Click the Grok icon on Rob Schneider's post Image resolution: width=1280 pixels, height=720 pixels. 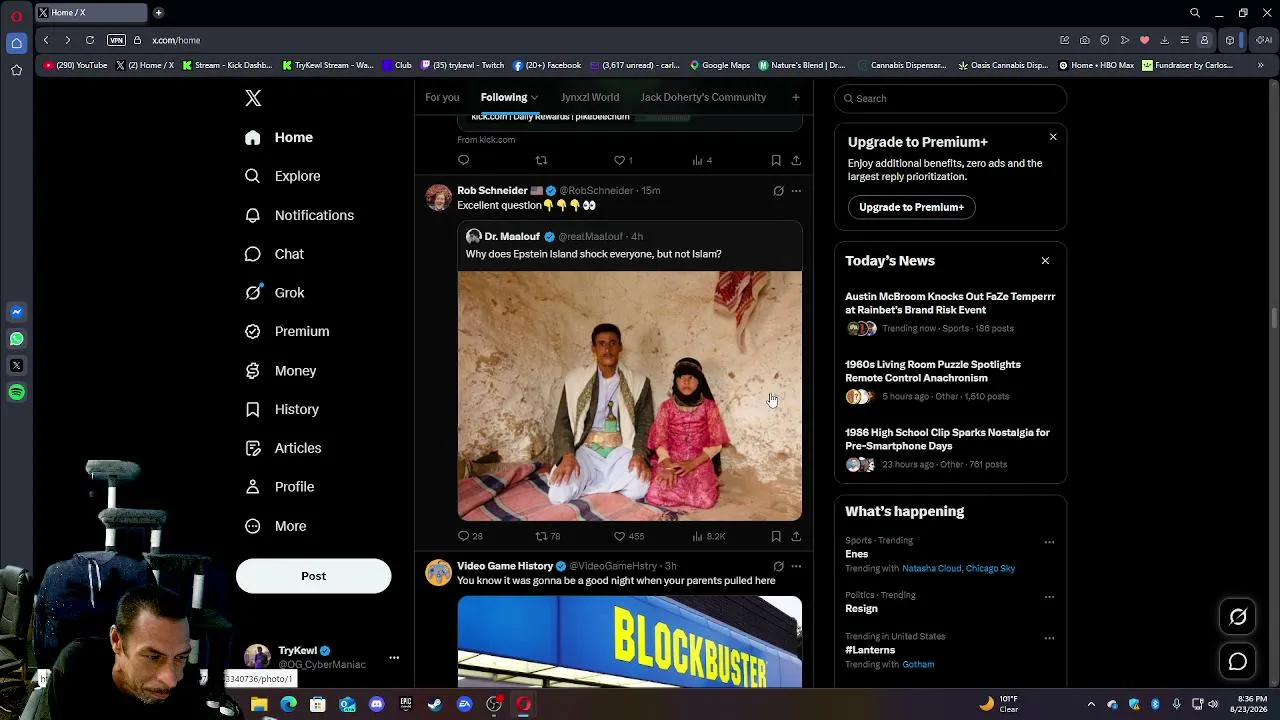[x=778, y=191]
